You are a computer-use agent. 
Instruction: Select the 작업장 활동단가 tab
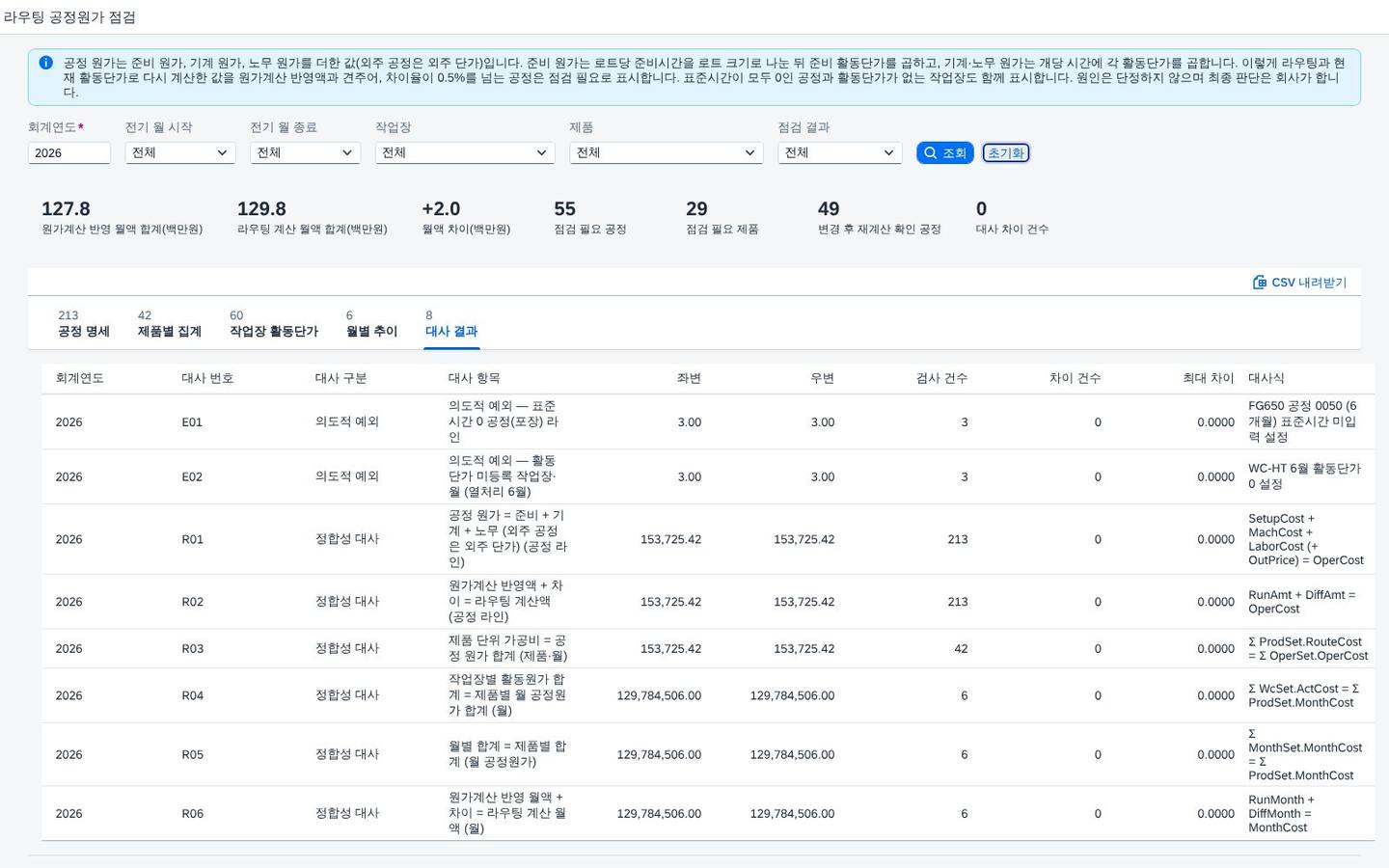[x=274, y=324]
